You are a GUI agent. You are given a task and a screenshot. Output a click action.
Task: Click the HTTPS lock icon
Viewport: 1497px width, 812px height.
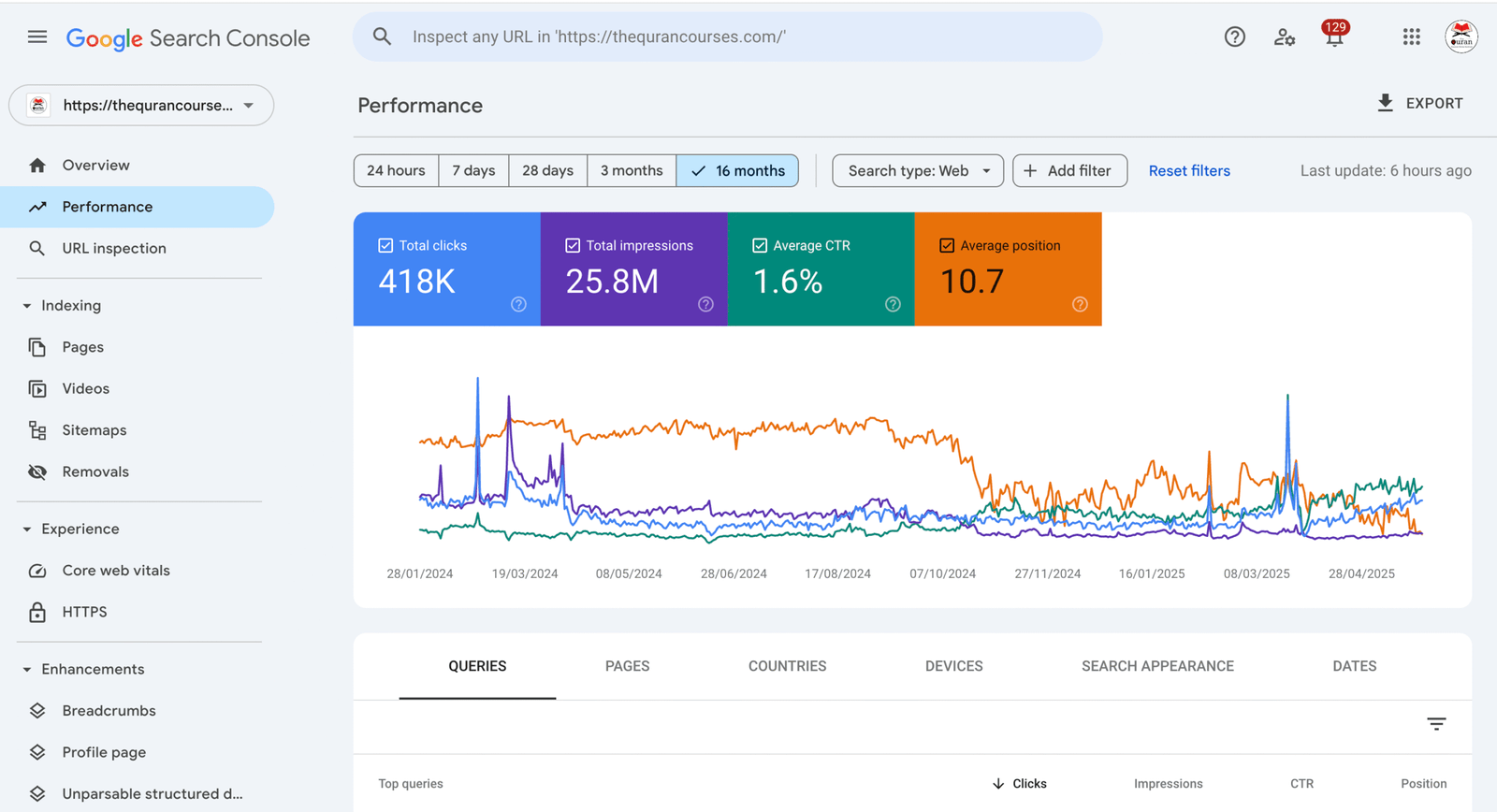37,612
